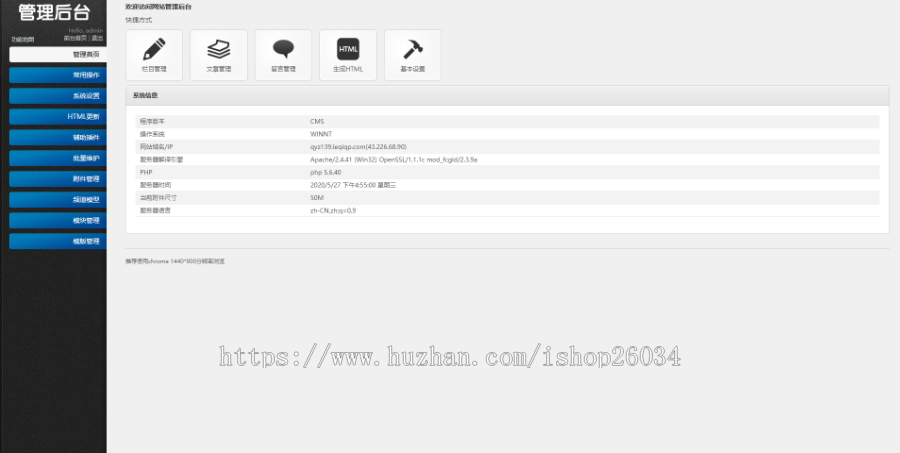Open the 生成HTML shortcut icon
Viewport: 900px width, 453px height.
(348, 55)
